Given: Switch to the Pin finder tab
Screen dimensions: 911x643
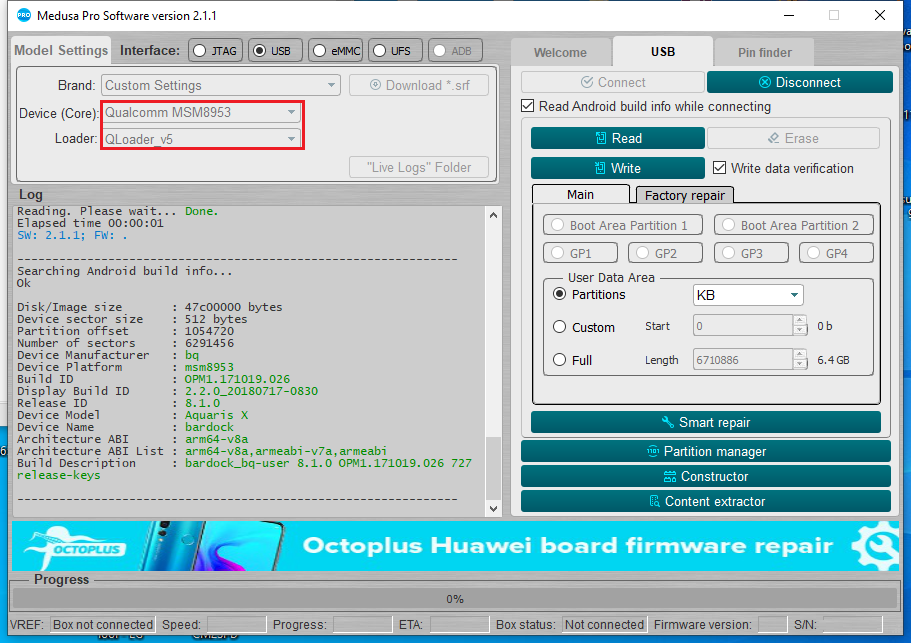Looking at the screenshot, I should pyautogui.click(x=765, y=53).
